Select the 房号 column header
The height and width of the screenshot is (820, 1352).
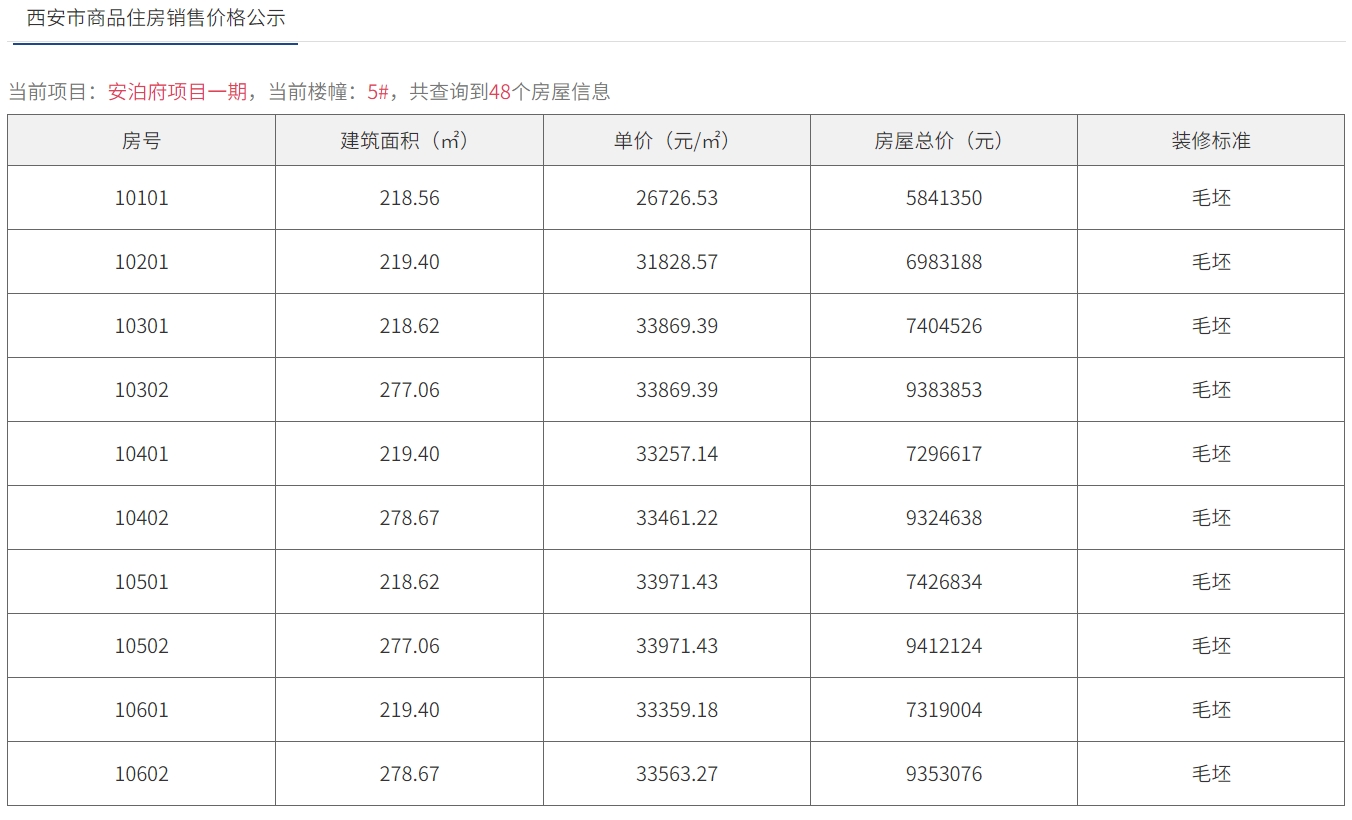[x=142, y=141]
